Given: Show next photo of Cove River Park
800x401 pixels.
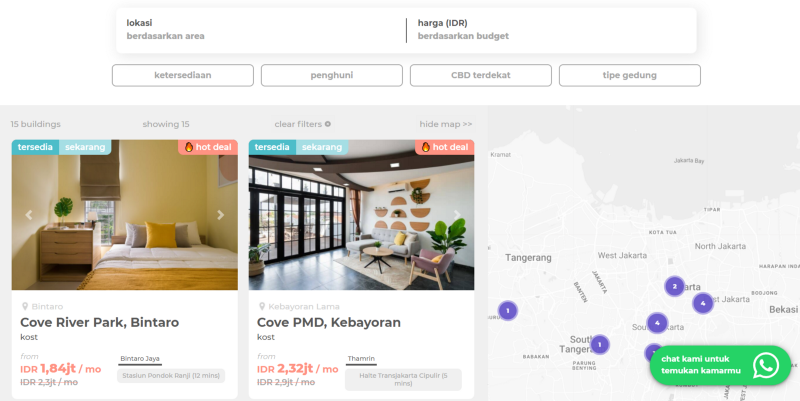Looking at the screenshot, I should click(x=220, y=215).
